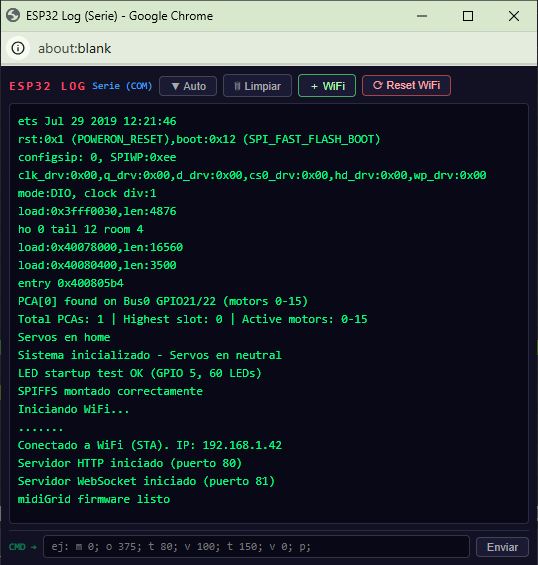Click the site info icon beside about:blank
Viewport: 538px width, 565px height.
click(18, 48)
